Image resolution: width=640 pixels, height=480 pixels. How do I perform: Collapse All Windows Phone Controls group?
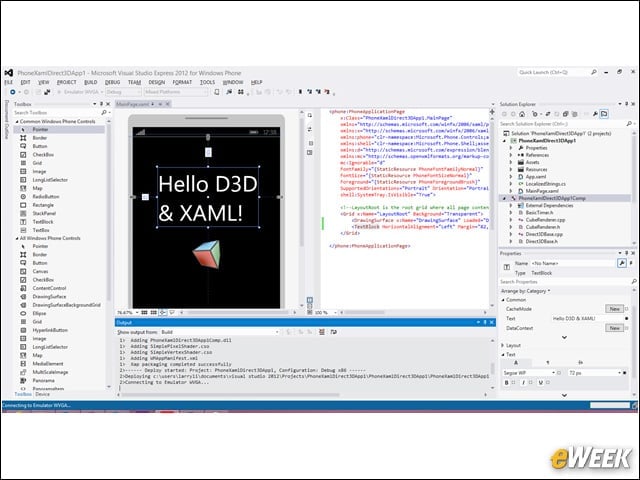[17, 238]
